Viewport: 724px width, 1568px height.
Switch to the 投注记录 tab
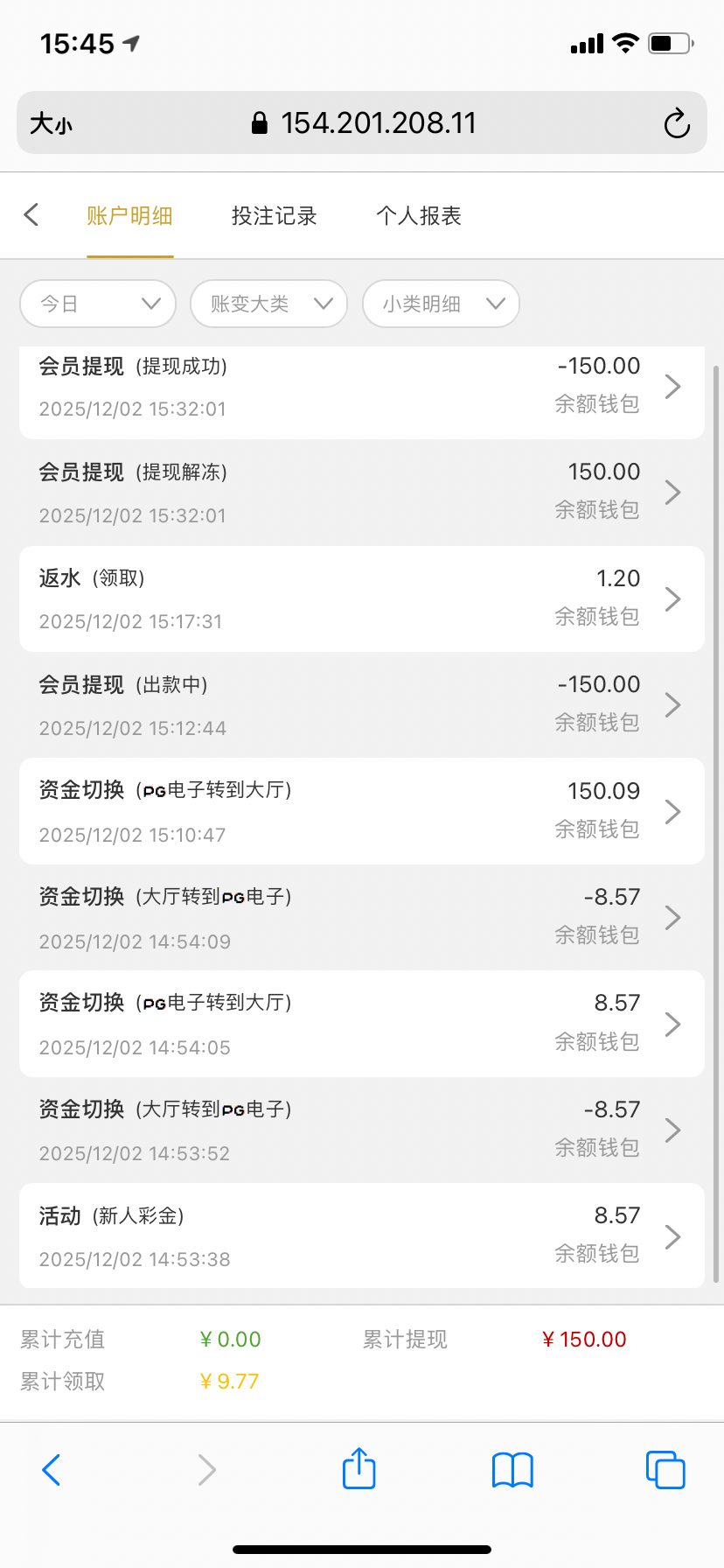click(x=275, y=215)
